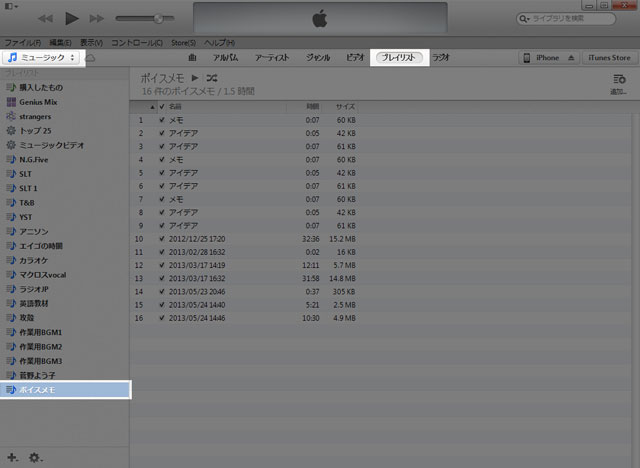This screenshot has height=468, width=640.
Task: Select the カラオケ playlist icon
Action: (x=11, y=260)
